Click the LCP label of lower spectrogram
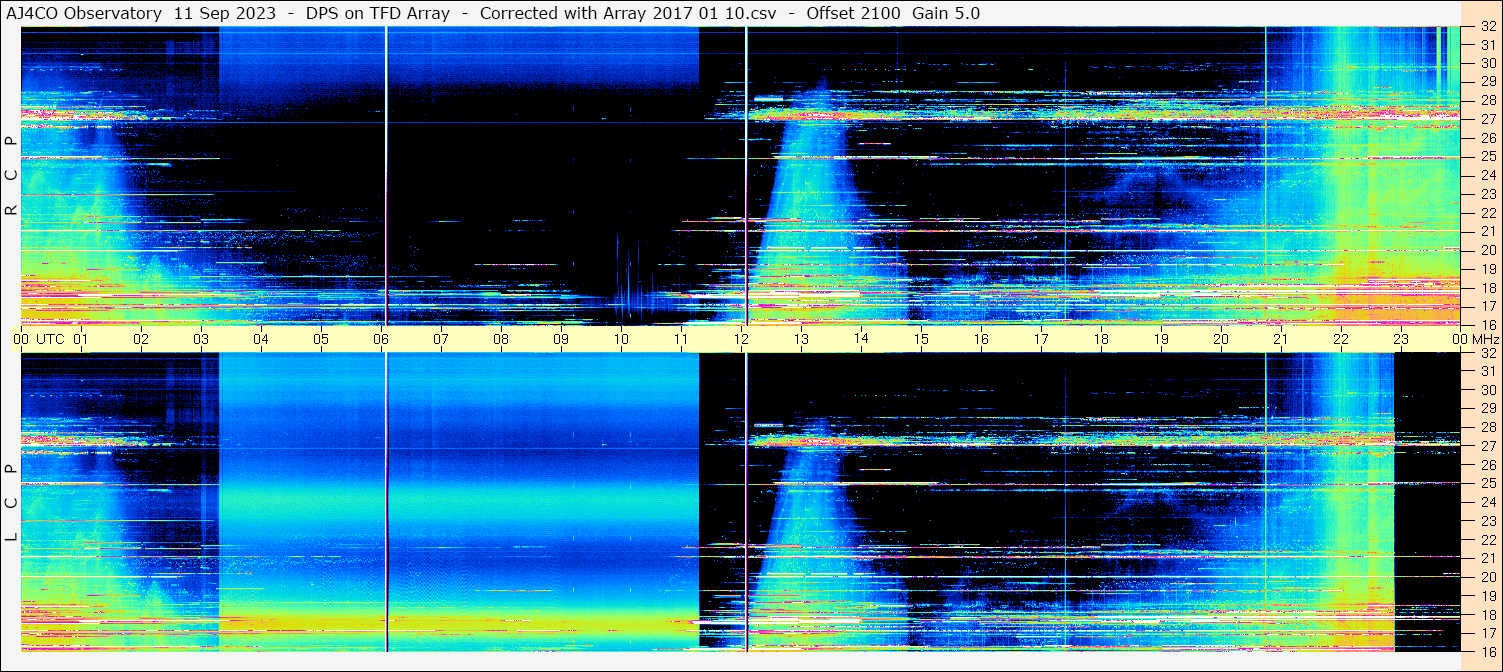1503x672 pixels. click(x=12, y=504)
